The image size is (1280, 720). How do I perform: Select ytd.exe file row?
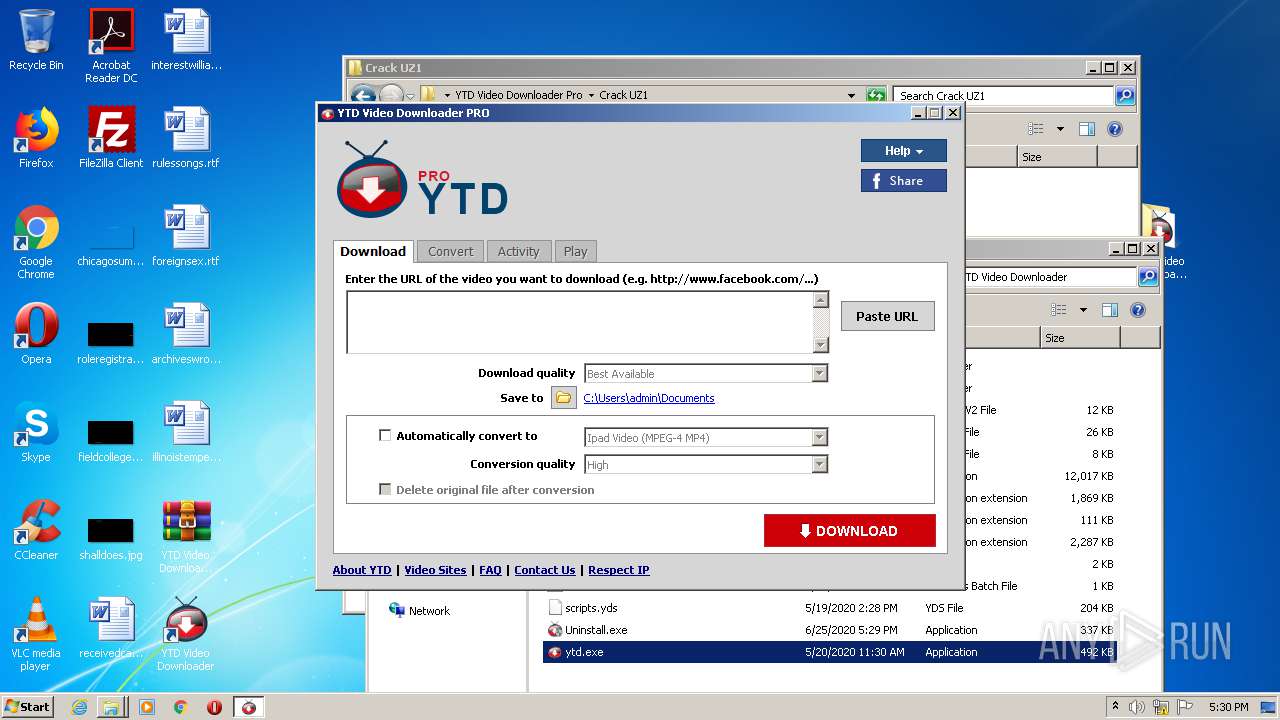point(830,652)
